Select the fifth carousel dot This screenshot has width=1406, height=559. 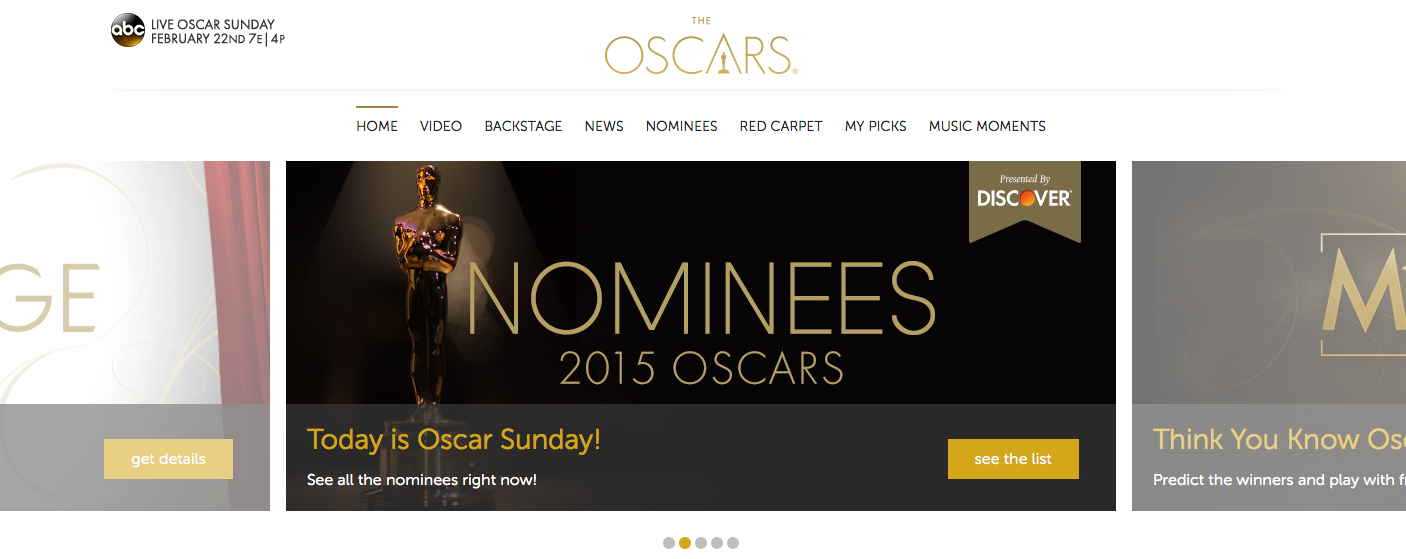(733, 543)
